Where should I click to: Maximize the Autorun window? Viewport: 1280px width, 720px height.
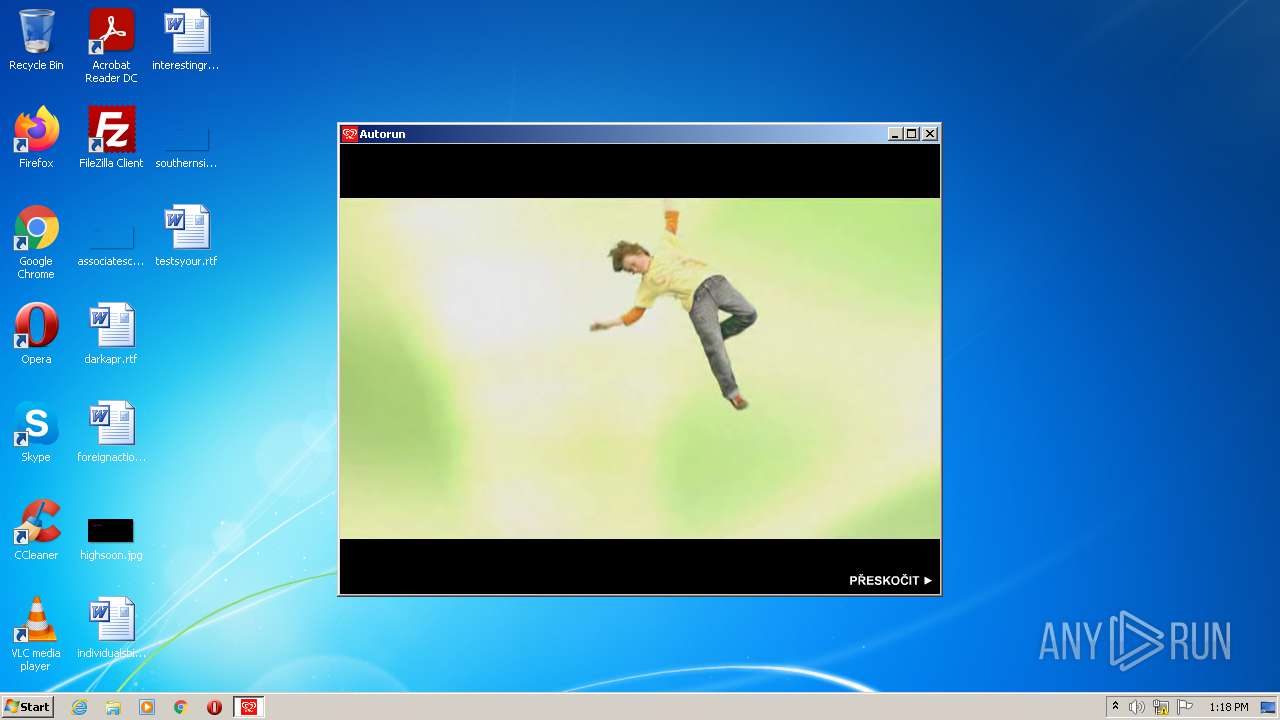[911, 134]
